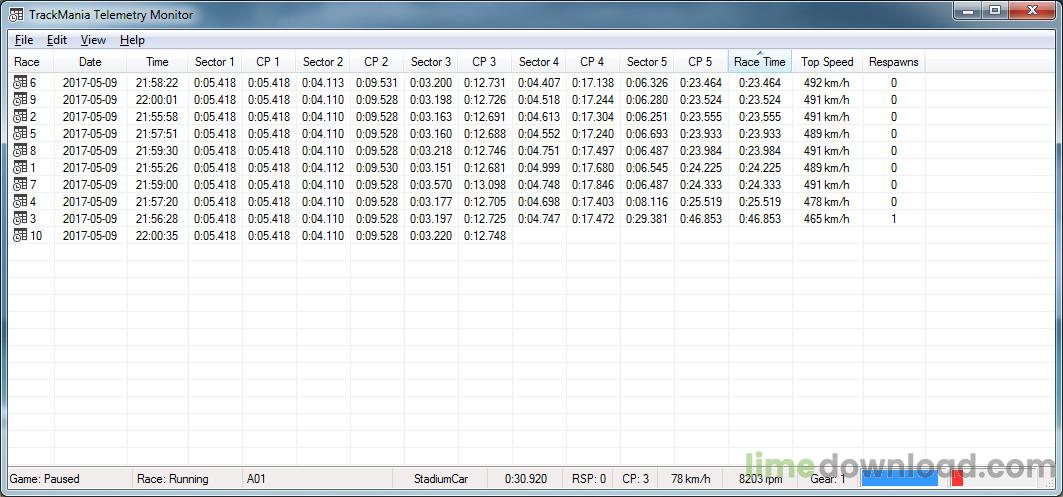The image size is (1063, 497).
Task: Click the red brake indicator in status bar
Action: point(957,479)
